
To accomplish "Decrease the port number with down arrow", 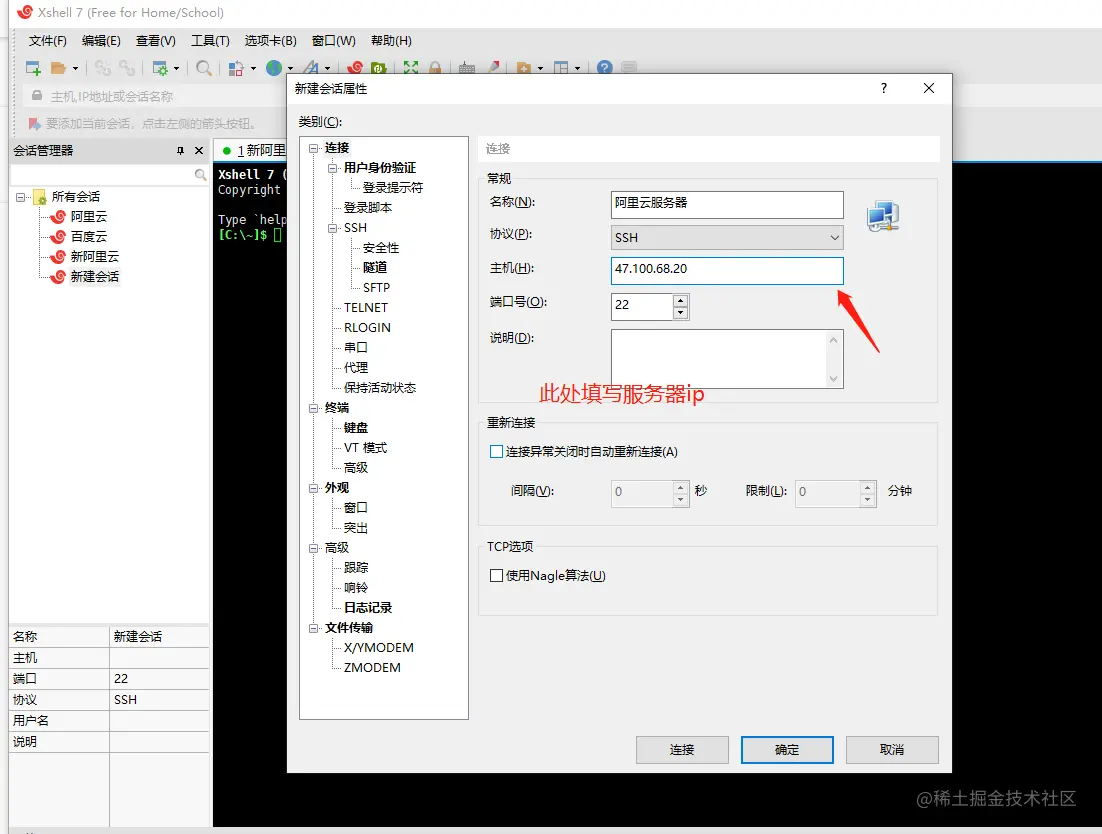I will pyautogui.click(x=680, y=313).
